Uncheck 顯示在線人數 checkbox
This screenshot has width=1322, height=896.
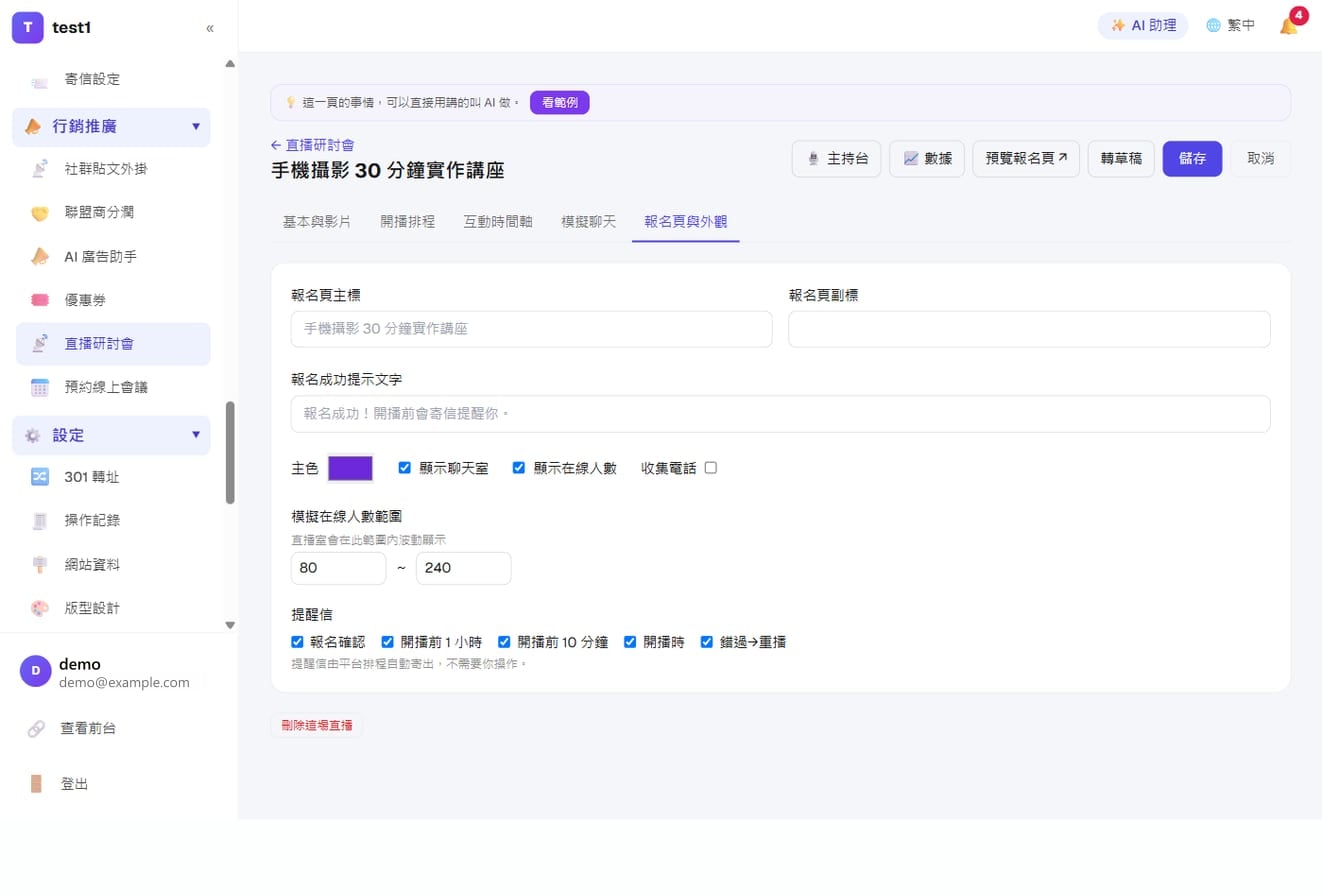click(x=519, y=467)
